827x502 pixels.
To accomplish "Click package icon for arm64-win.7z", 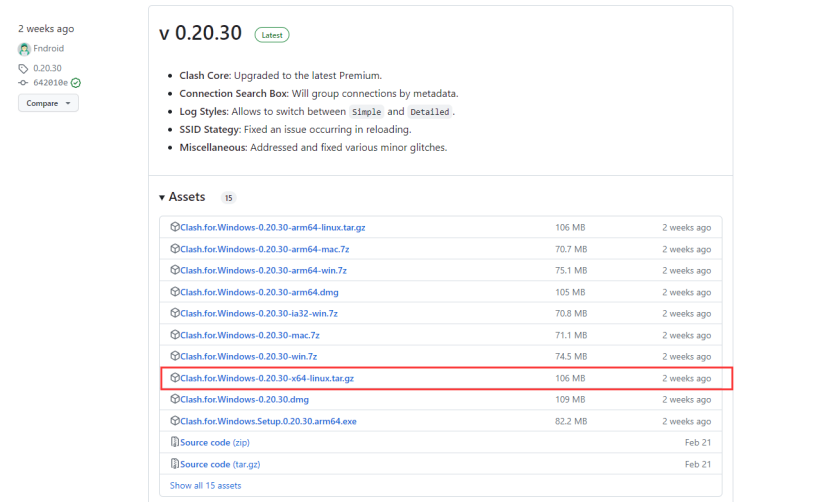I will coord(175,270).
